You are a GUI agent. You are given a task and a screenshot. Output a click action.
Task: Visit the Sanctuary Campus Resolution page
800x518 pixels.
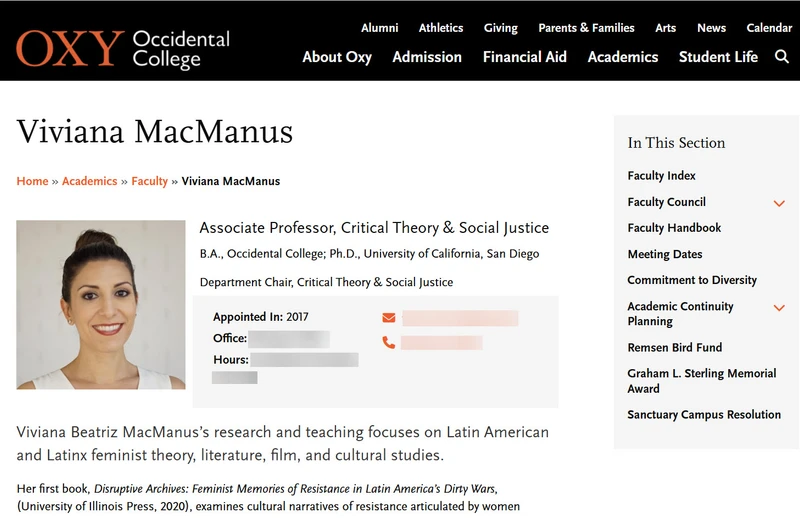click(704, 414)
